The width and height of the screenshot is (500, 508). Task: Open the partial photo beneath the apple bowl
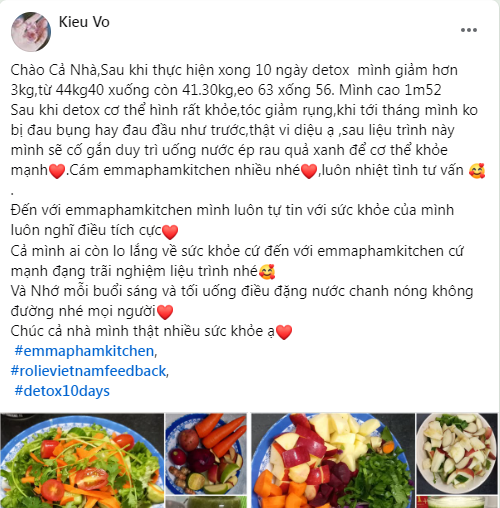(457, 502)
